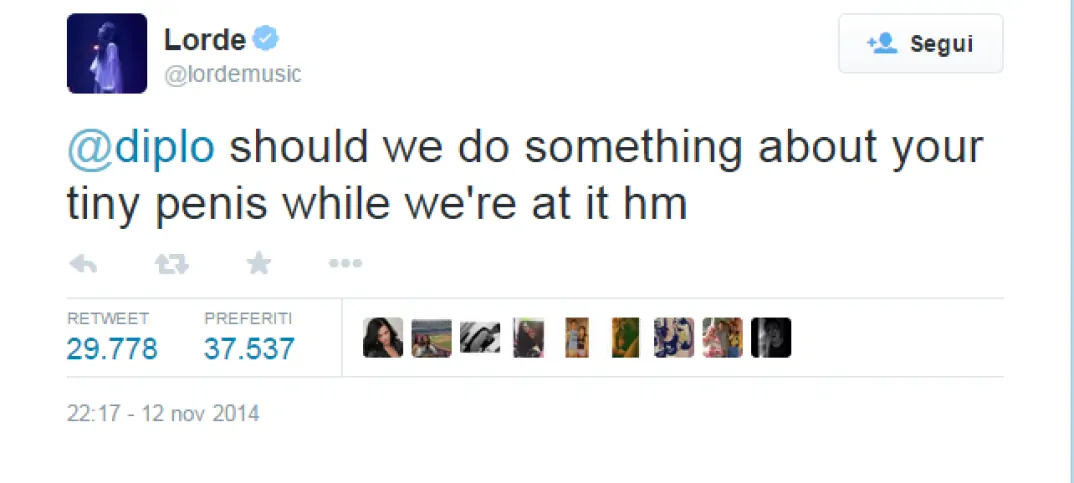This screenshot has width=1074, height=483.
Task: Open the stadium photo avatar thumbnail
Action: [432, 338]
